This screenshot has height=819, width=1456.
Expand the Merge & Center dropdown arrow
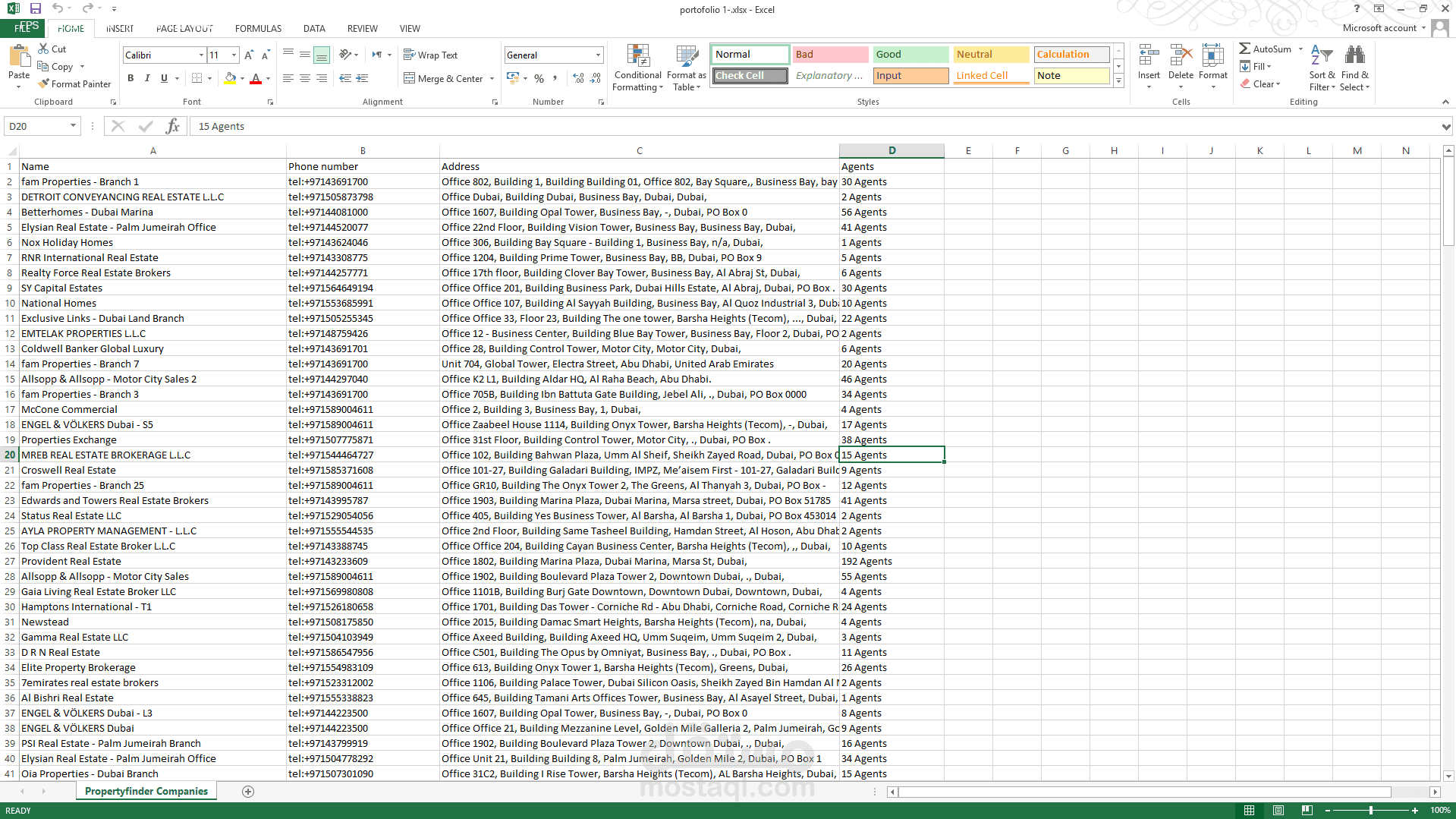(492, 78)
